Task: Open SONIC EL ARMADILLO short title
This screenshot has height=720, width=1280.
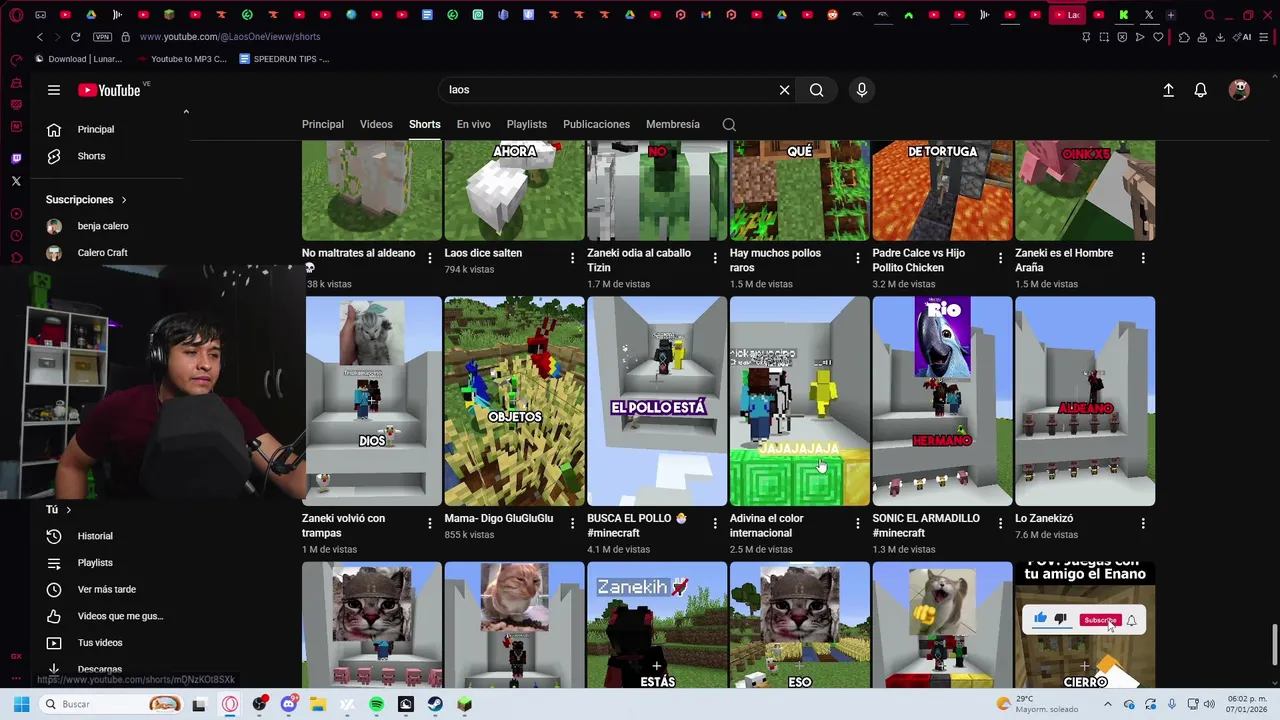Action: point(926,526)
